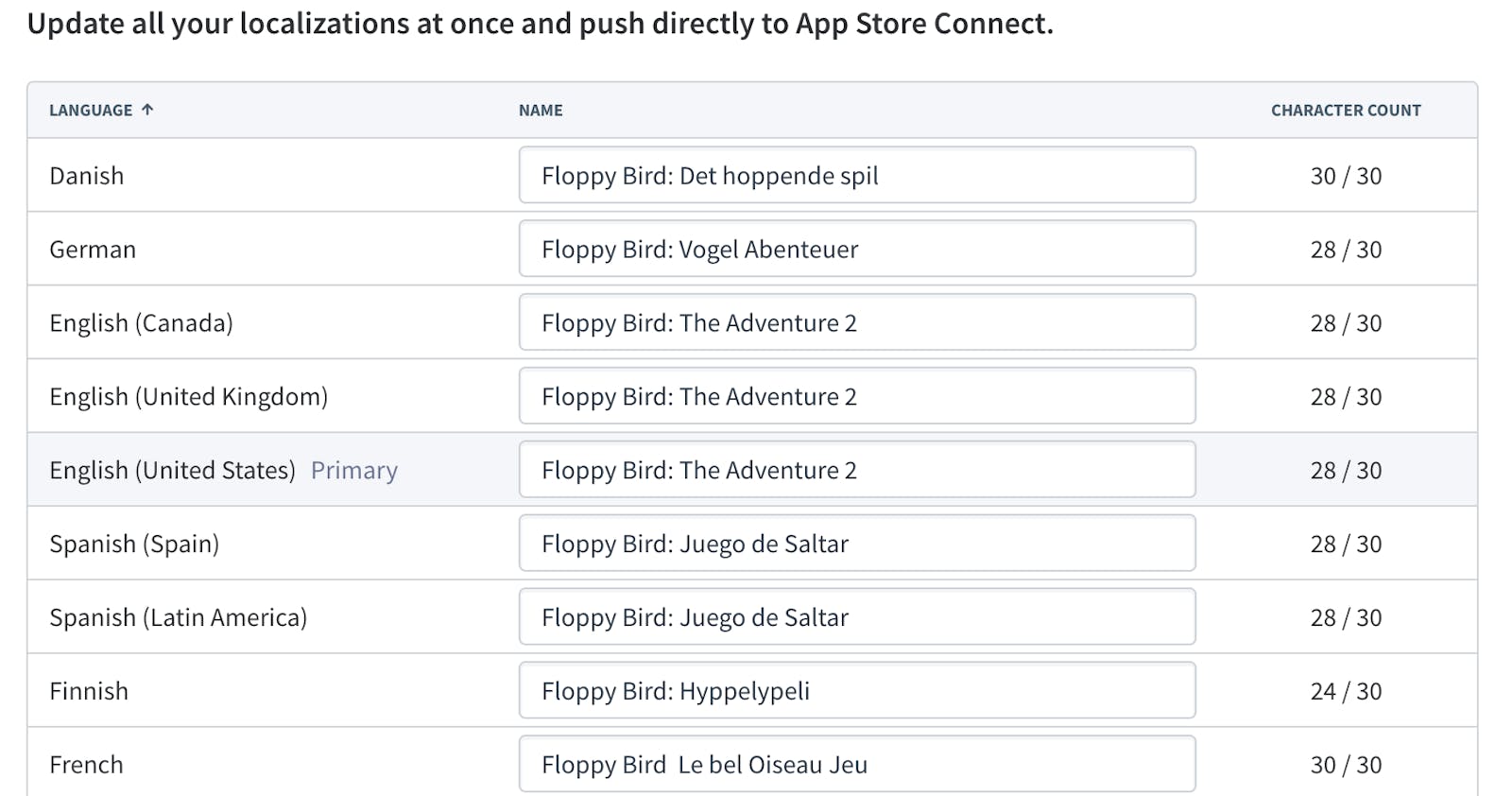Edit the German app name field
This screenshot has height=796, width=1512.
[x=856, y=250]
